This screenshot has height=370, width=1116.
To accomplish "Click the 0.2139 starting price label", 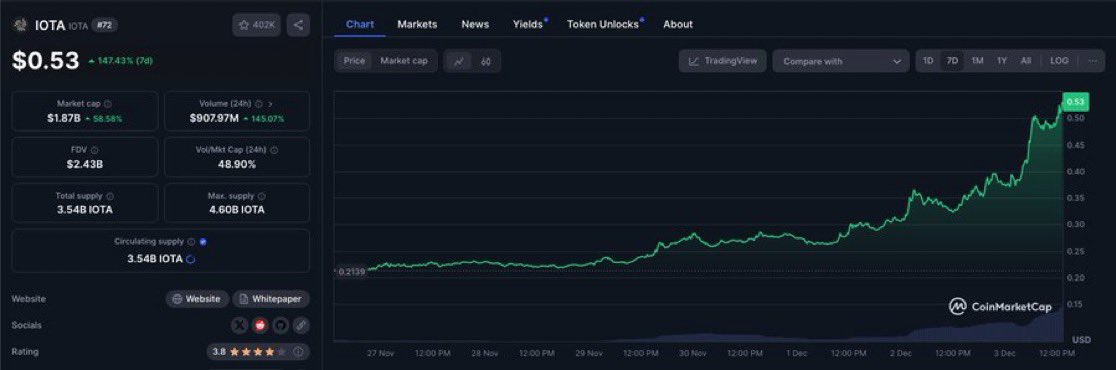I will pyautogui.click(x=351, y=272).
